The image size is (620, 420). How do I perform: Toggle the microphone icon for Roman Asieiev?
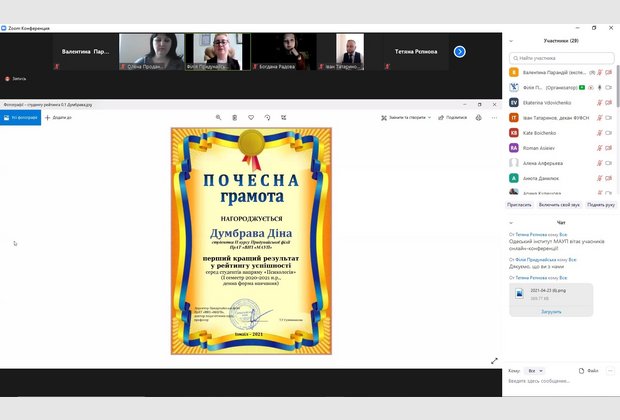tap(599, 147)
